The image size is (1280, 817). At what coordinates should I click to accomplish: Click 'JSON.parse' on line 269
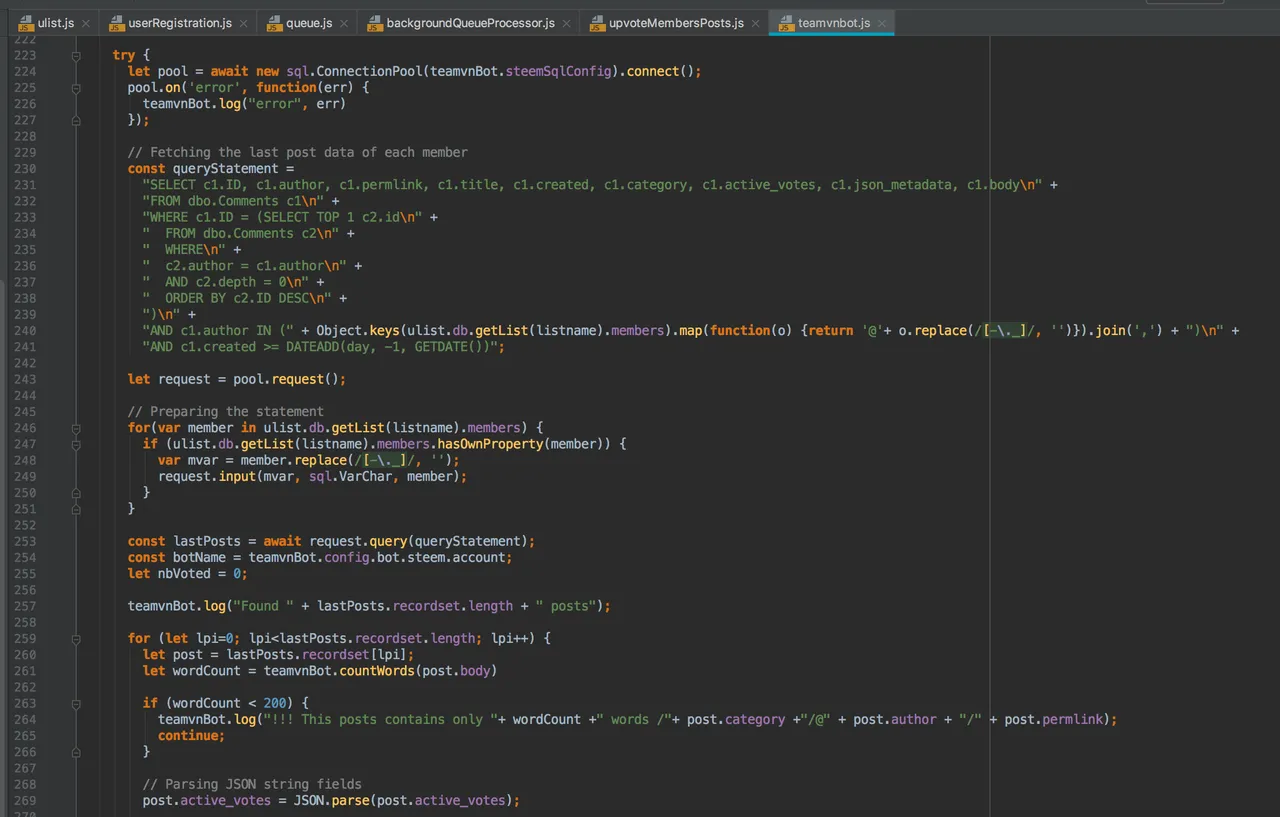click(x=331, y=800)
